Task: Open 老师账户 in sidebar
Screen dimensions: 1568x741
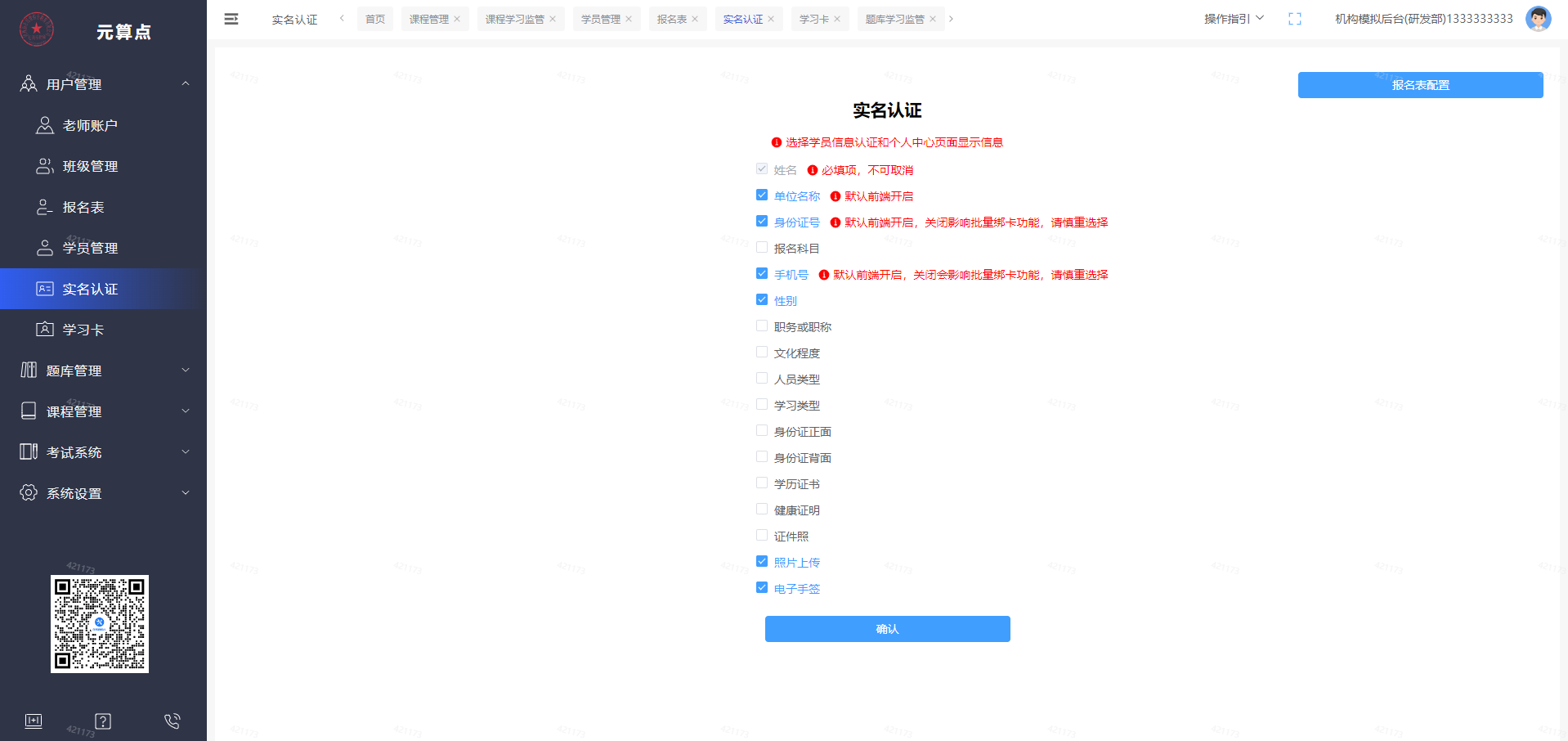Action: pos(103,125)
